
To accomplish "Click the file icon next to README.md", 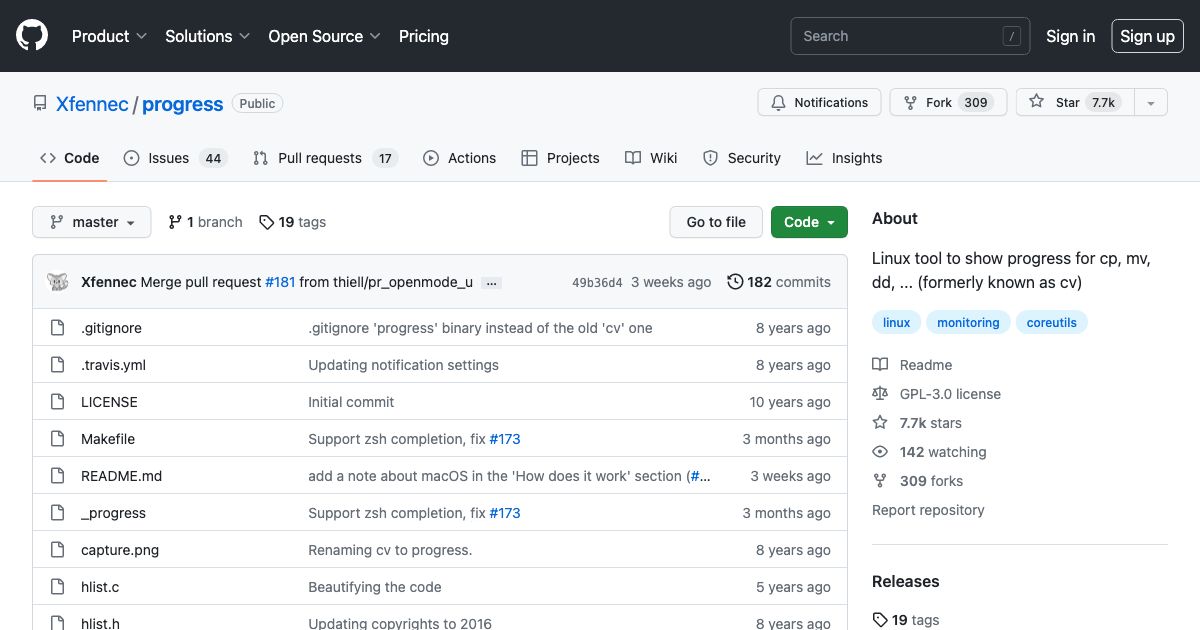I will click(x=57, y=476).
